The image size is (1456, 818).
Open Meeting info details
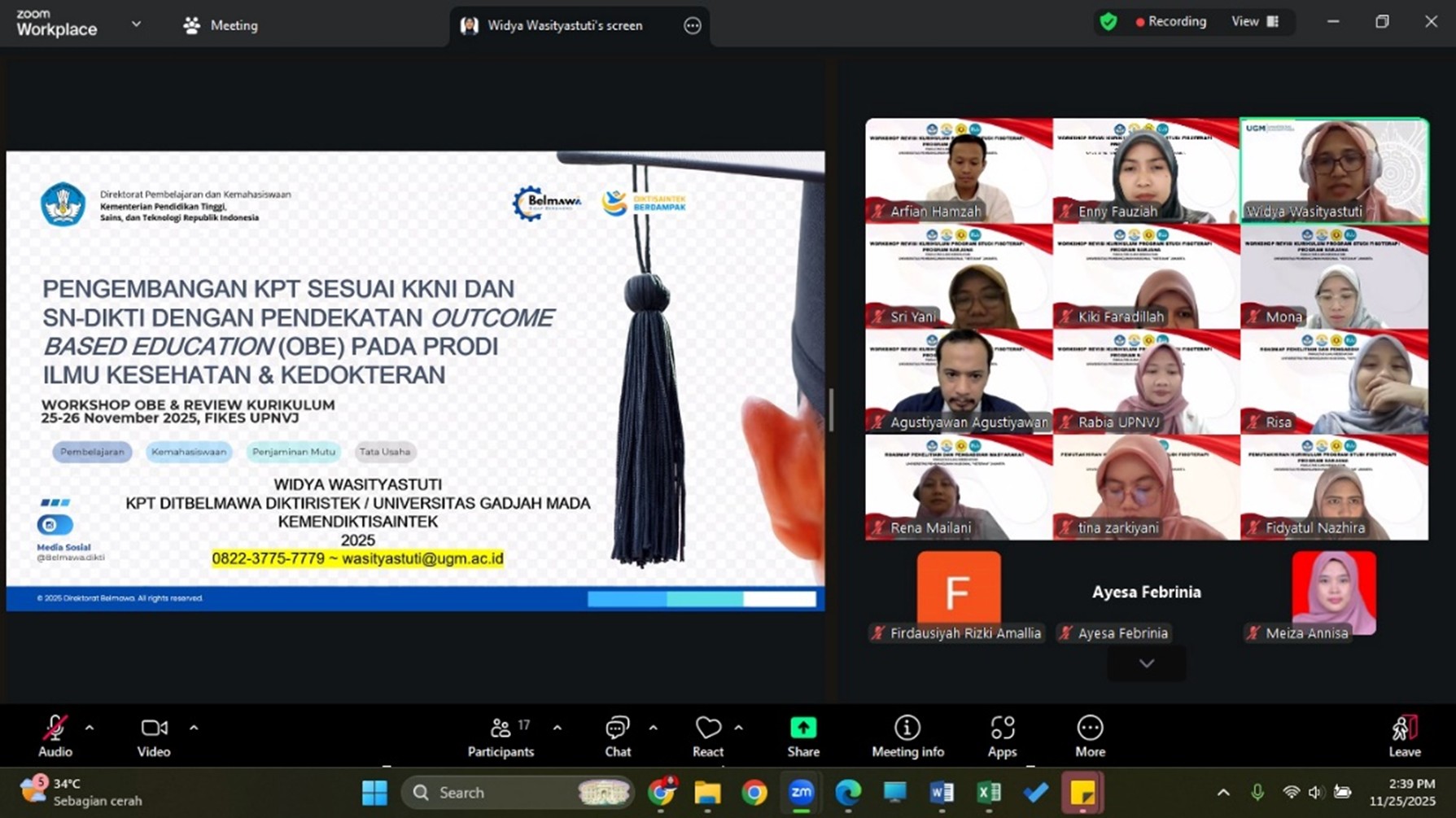tap(907, 737)
